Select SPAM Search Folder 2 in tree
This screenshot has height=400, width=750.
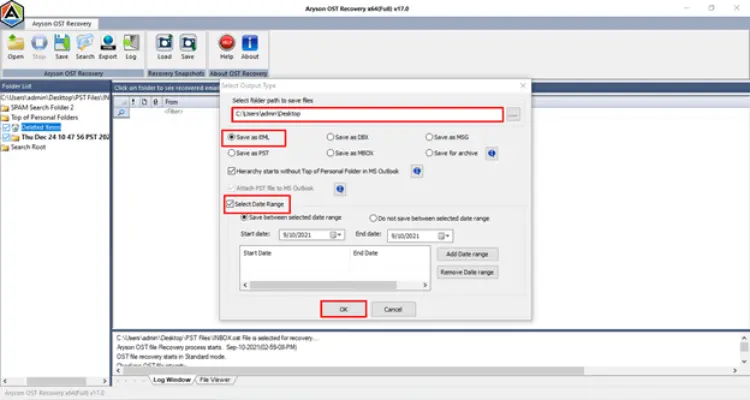point(42,108)
